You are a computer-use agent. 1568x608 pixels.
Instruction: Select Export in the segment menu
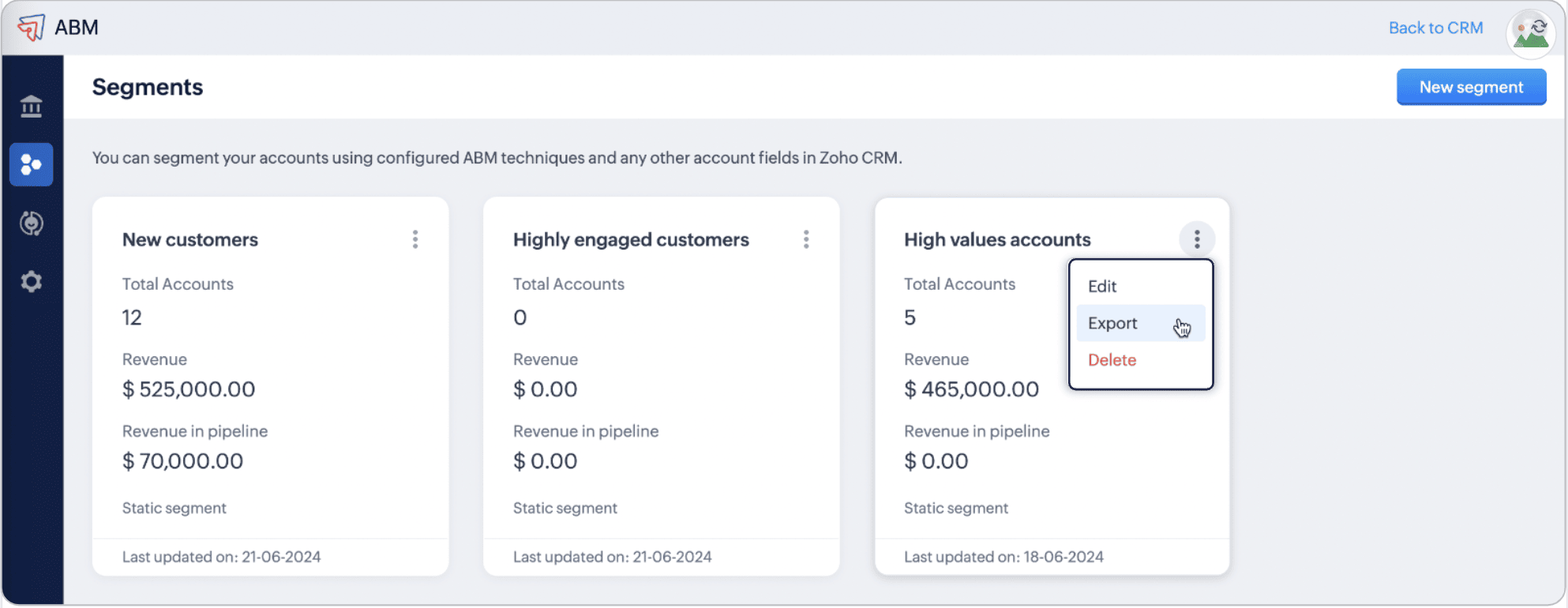1112,323
